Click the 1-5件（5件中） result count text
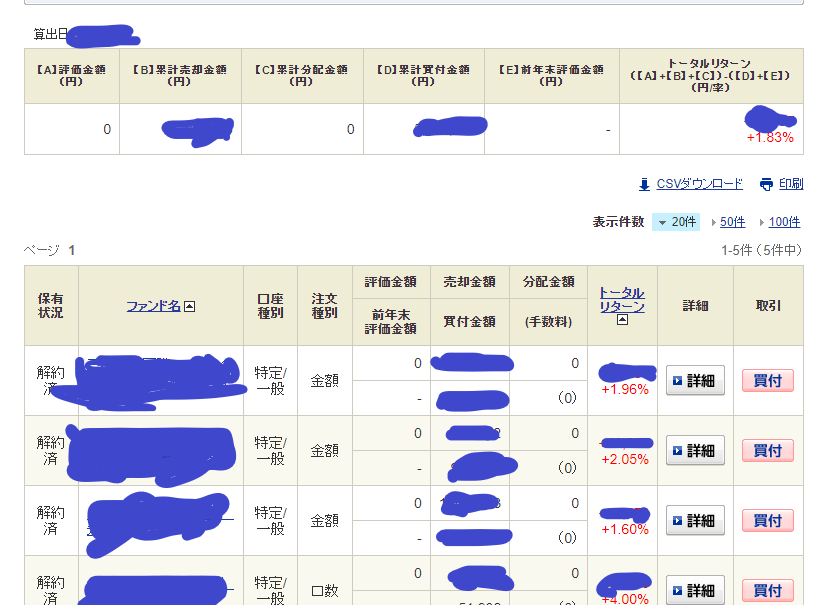 coord(761,250)
